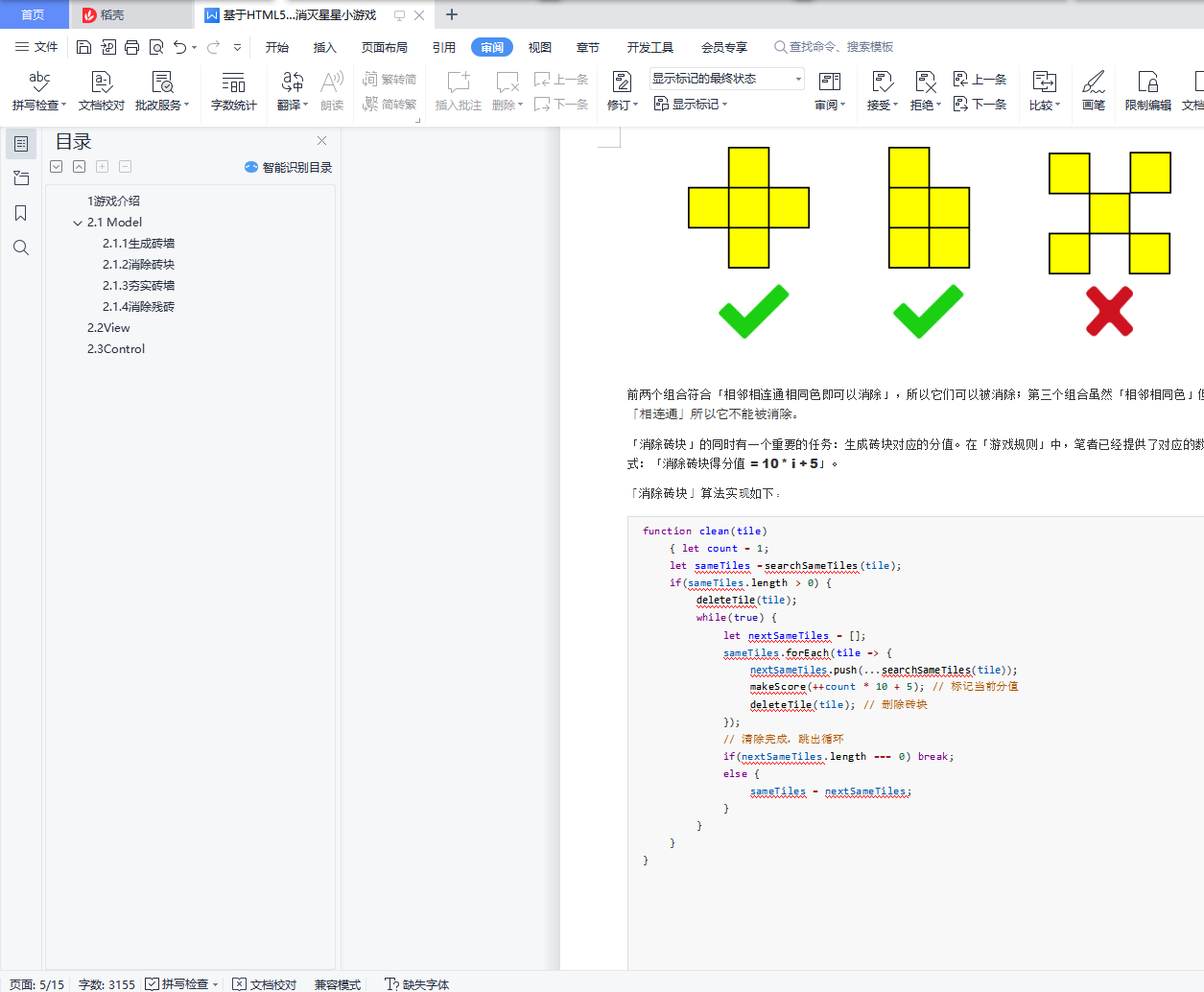Expand all TOC levels button
Screen dimensions: 1204x992
[57, 167]
